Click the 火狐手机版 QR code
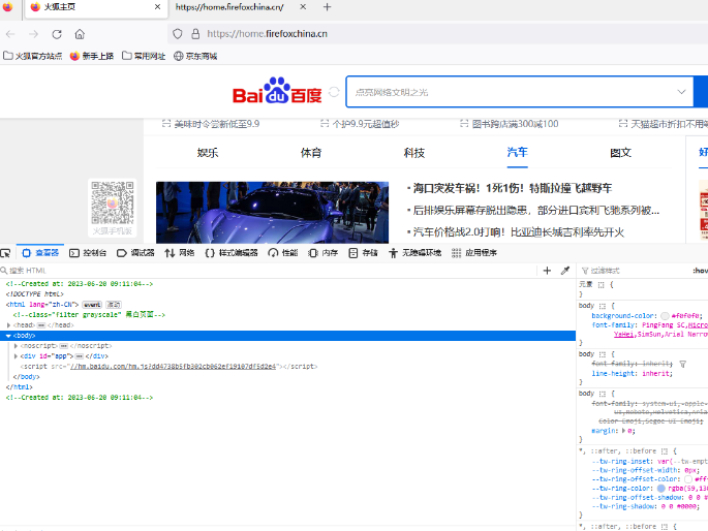The image size is (708, 531). (x=112, y=203)
